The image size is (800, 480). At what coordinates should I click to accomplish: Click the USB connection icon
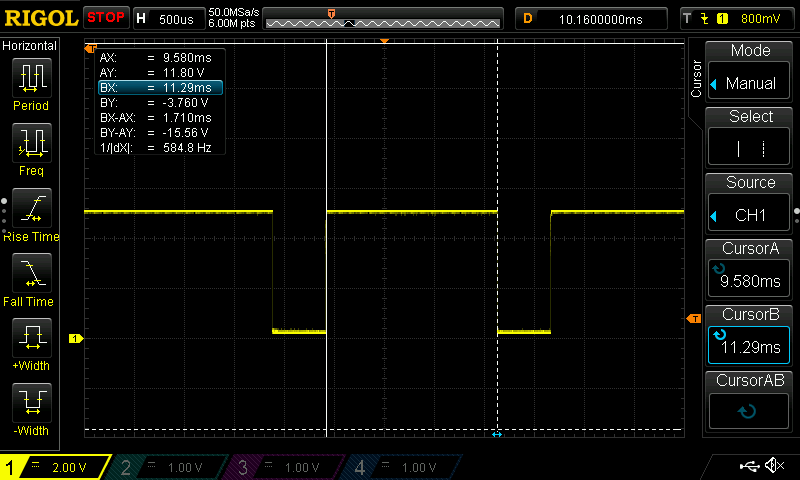pyautogui.click(x=747, y=466)
